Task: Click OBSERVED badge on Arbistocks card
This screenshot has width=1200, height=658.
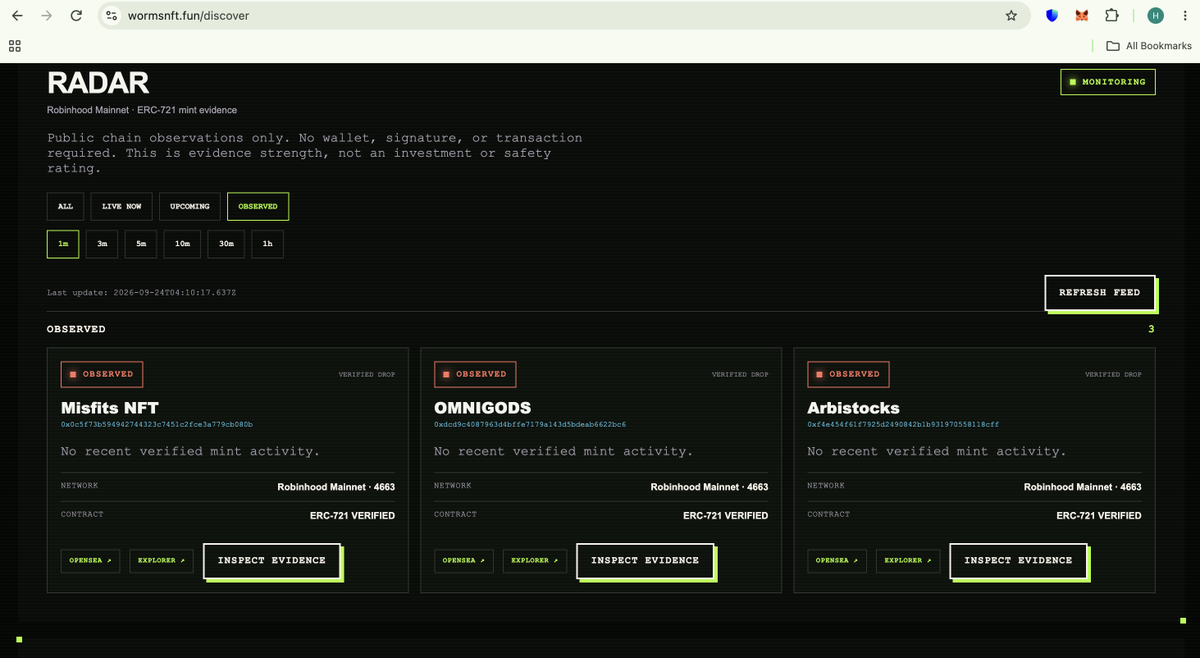Action: point(848,374)
